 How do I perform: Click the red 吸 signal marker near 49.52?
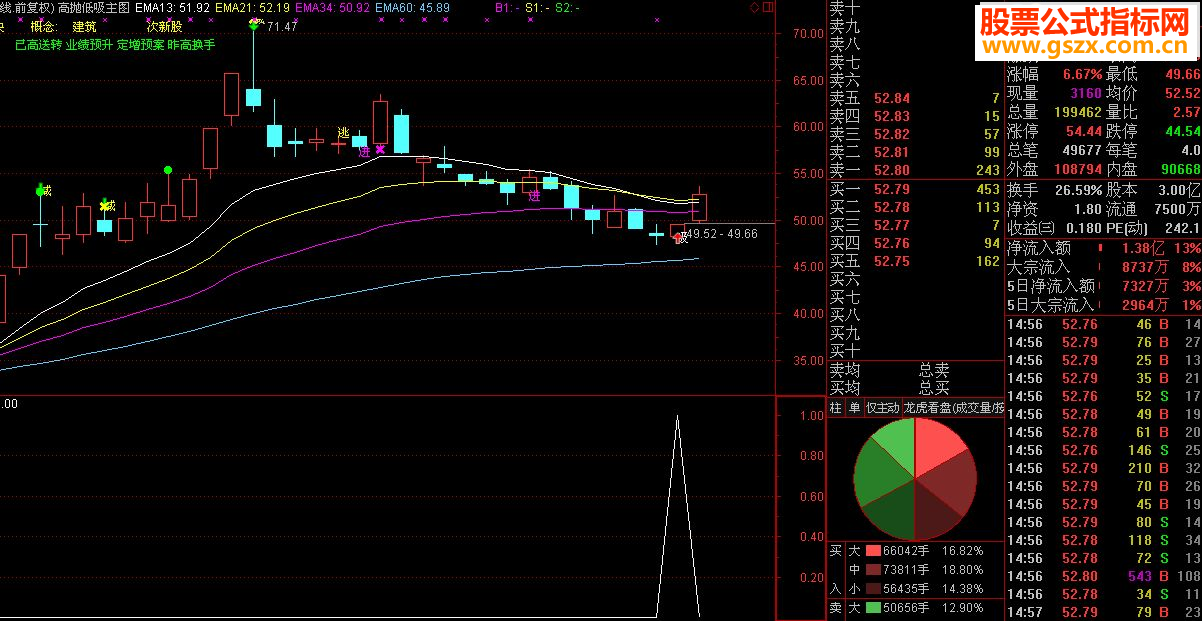pos(680,237)
